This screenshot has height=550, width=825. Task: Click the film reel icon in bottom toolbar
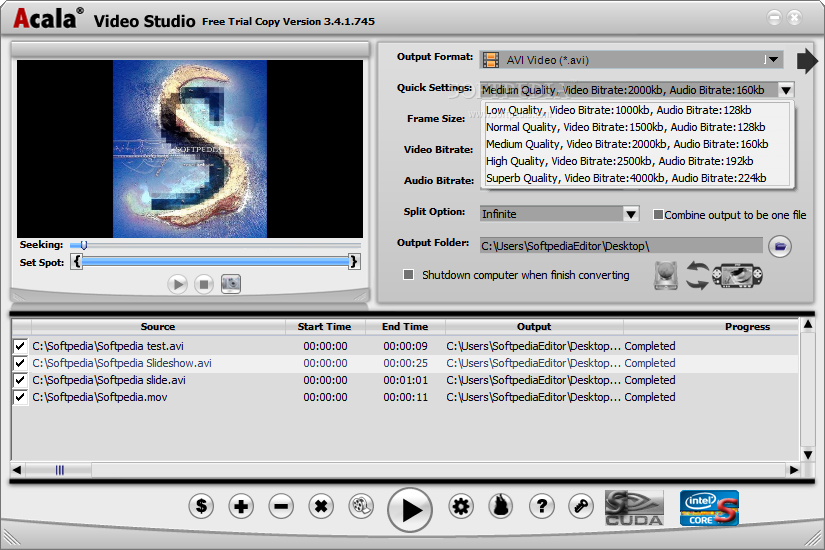click(x=361, y=506)
